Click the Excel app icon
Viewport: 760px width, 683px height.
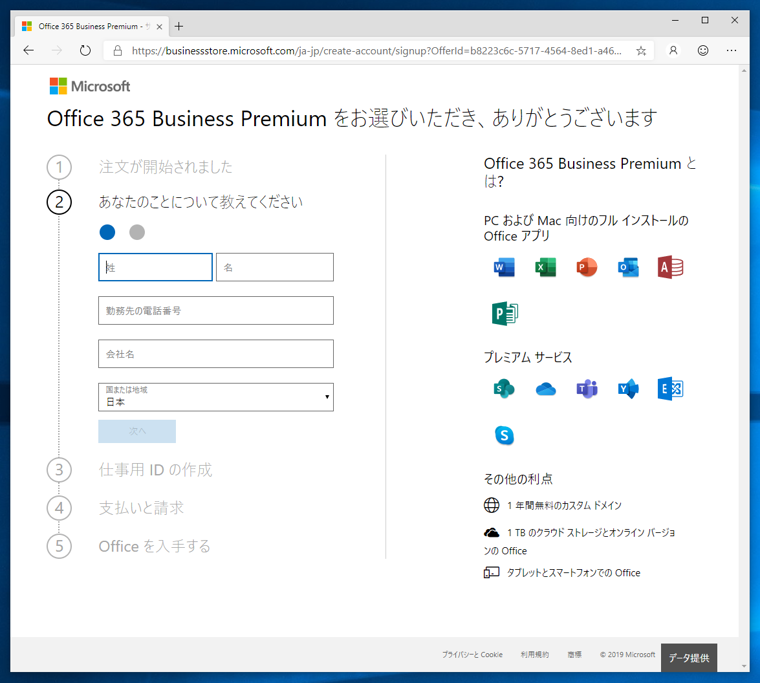[546, 267]
